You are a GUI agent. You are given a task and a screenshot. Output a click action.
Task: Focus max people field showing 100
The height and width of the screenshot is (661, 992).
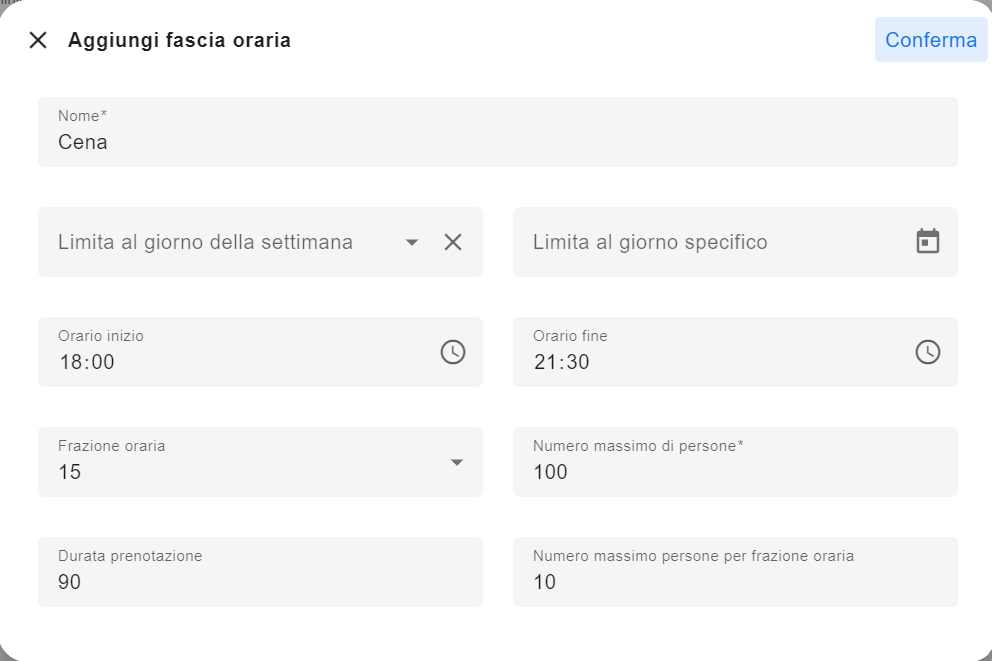coord(735,462)
